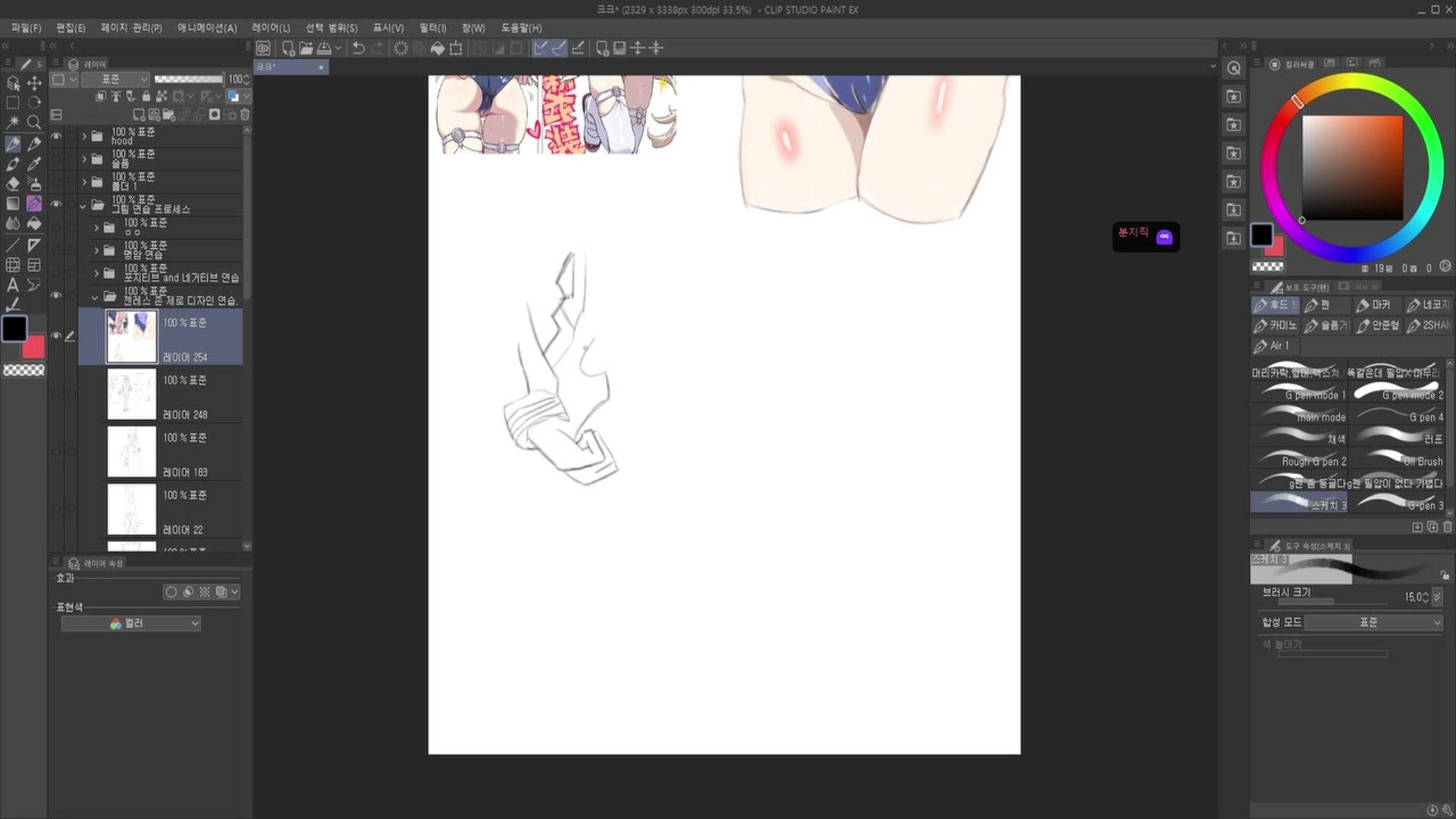This screenshot has height=819, width=1456.
Task: Click the Save icon in the command bar
Action: [324, 48]
